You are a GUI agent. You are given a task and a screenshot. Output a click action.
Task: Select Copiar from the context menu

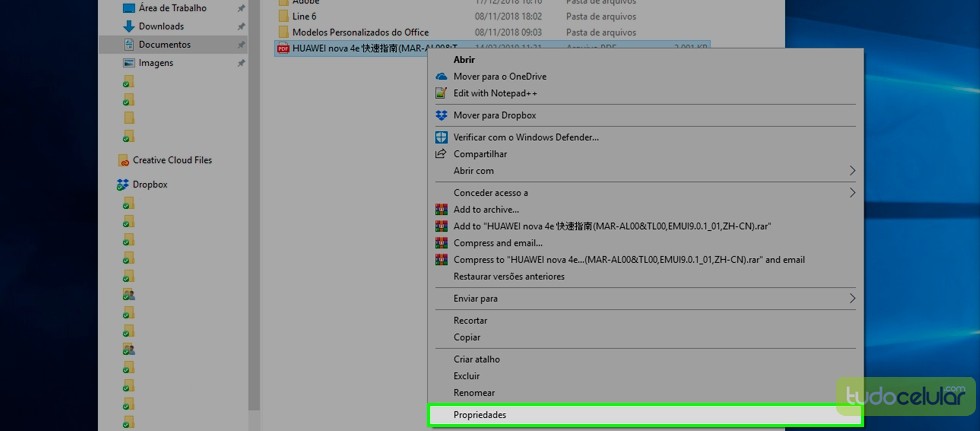tap(467, 338)
